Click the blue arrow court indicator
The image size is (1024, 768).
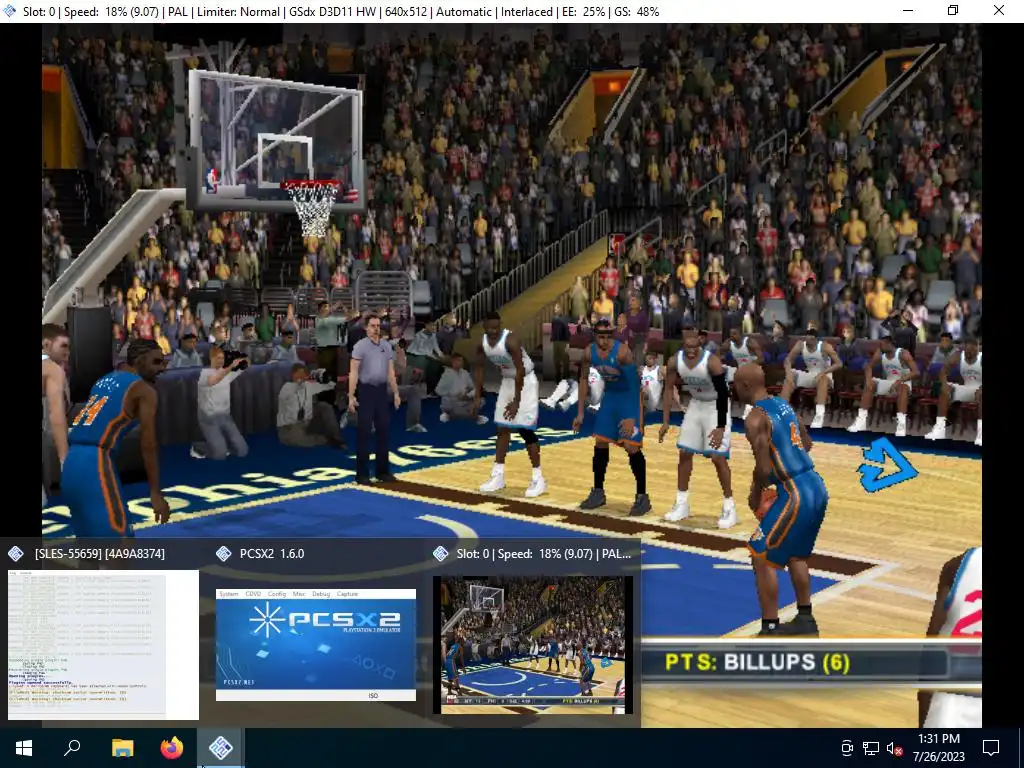point(886,466)
